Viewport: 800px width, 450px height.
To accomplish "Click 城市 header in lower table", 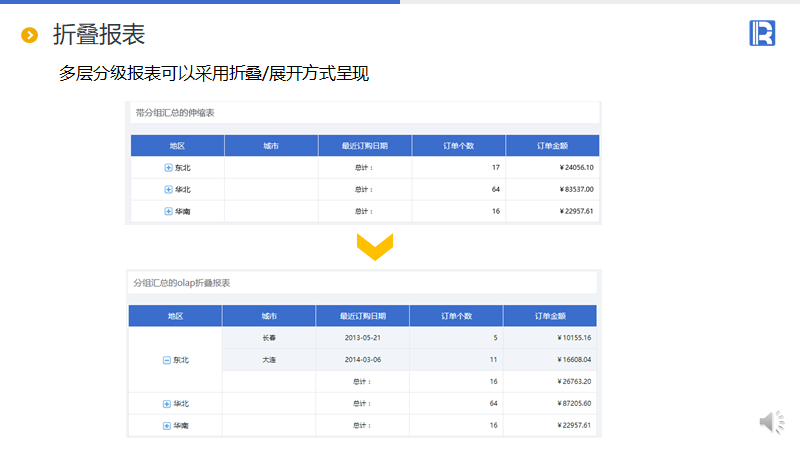I will tap(268, 316).
